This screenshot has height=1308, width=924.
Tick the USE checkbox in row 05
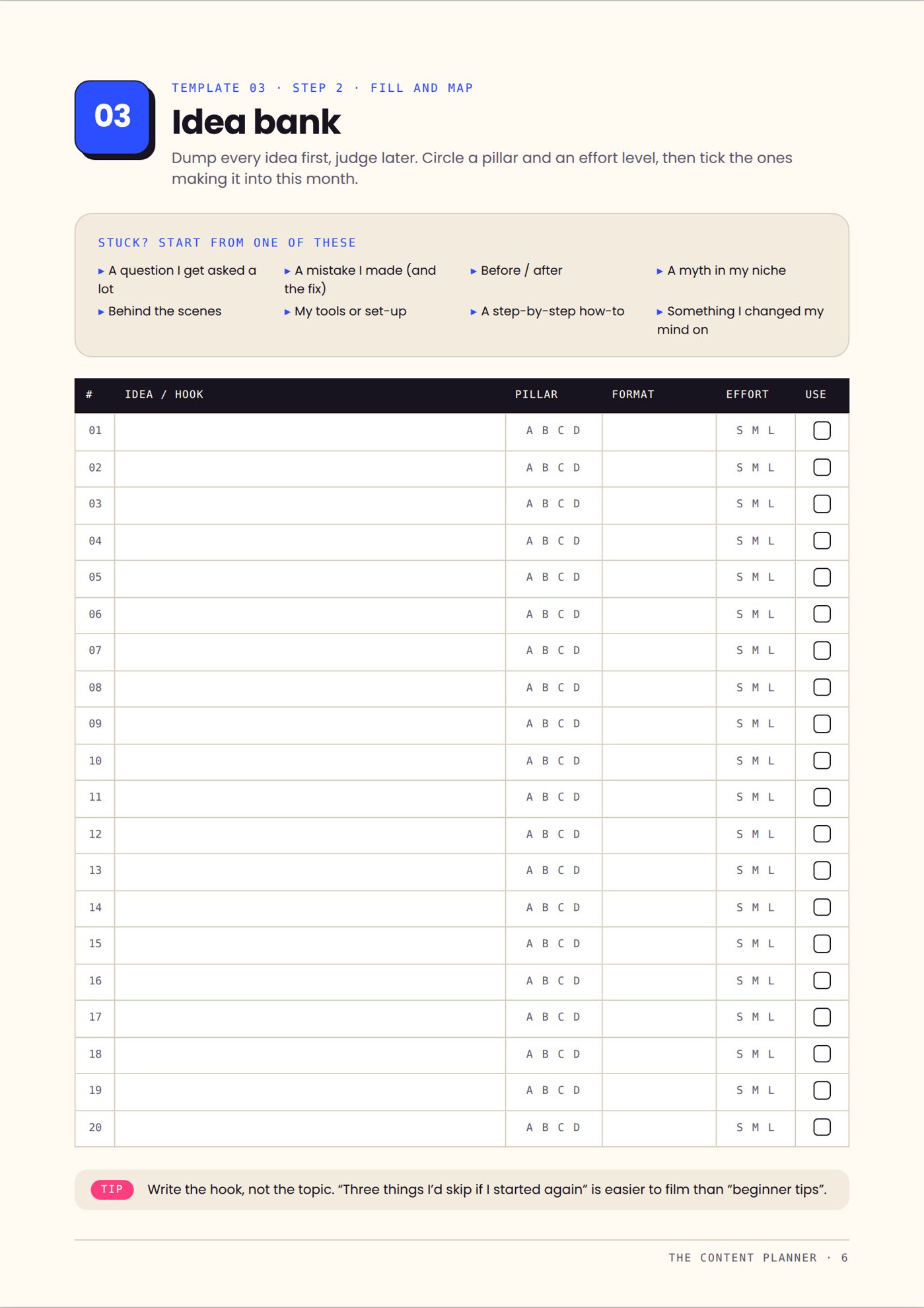tap(822, 577)
